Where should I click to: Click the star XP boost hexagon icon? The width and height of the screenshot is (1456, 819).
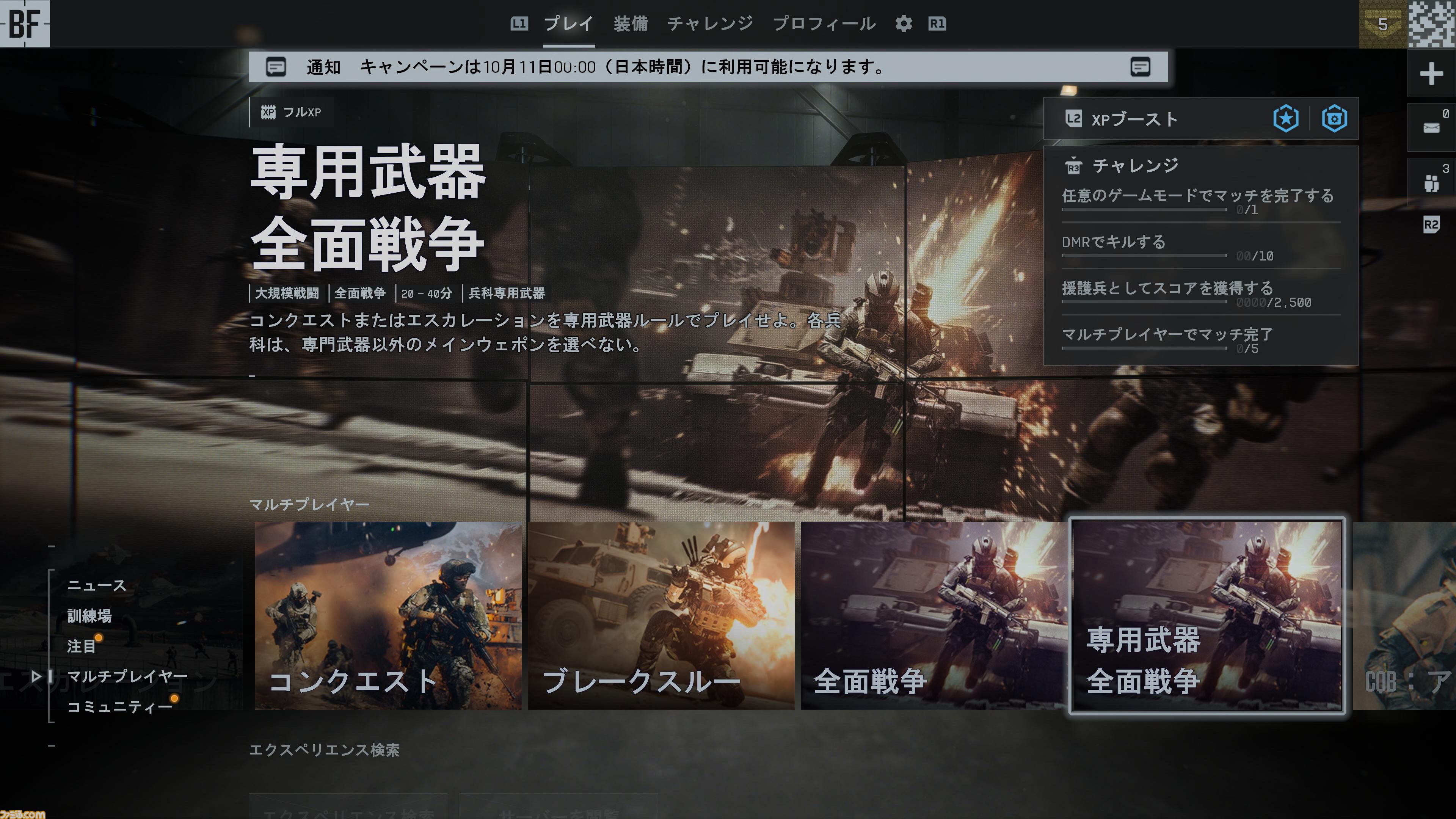(x=1286, y=119)
